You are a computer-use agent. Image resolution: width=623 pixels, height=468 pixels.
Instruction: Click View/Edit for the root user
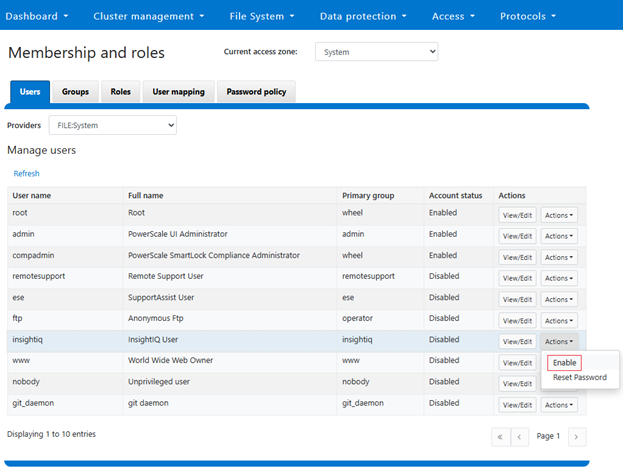pos(517,214)
